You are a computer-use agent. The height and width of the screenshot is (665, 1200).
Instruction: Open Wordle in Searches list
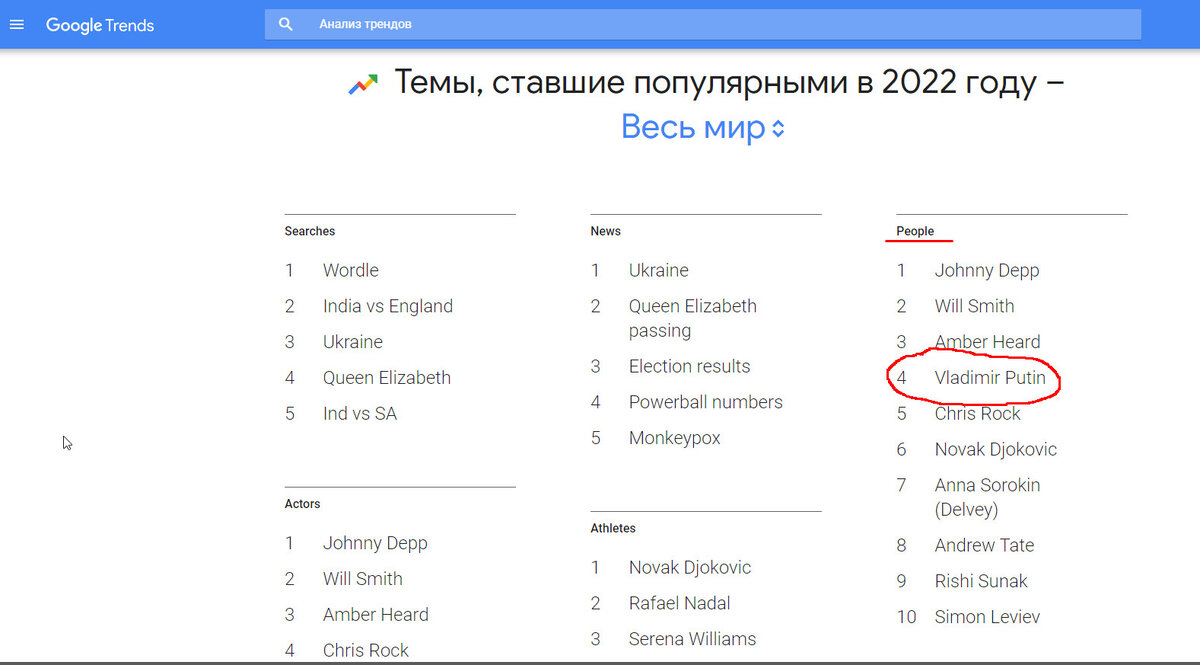click(x=351, y=270)
